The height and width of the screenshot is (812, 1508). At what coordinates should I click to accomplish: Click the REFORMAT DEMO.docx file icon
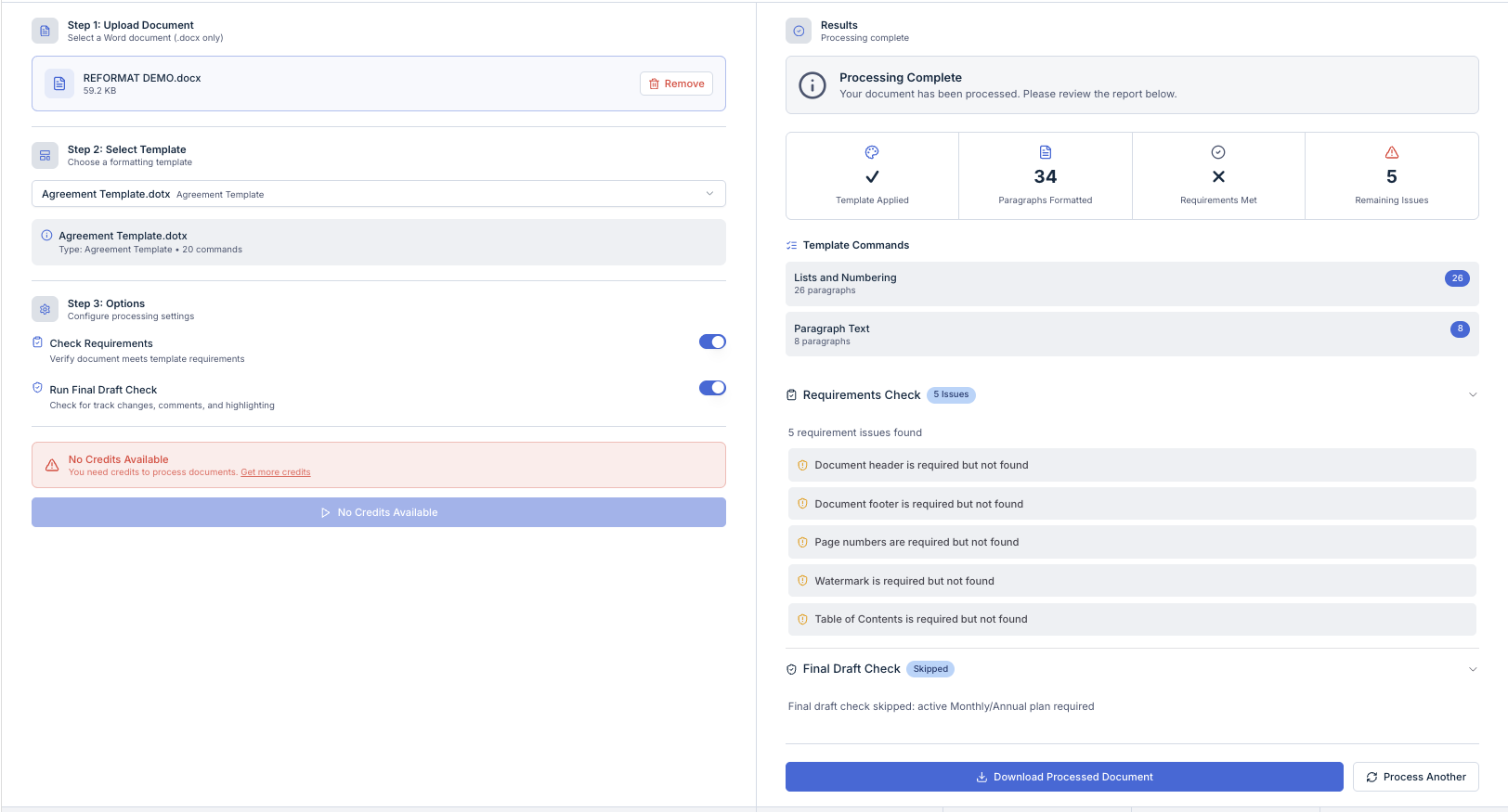[59, 84]
